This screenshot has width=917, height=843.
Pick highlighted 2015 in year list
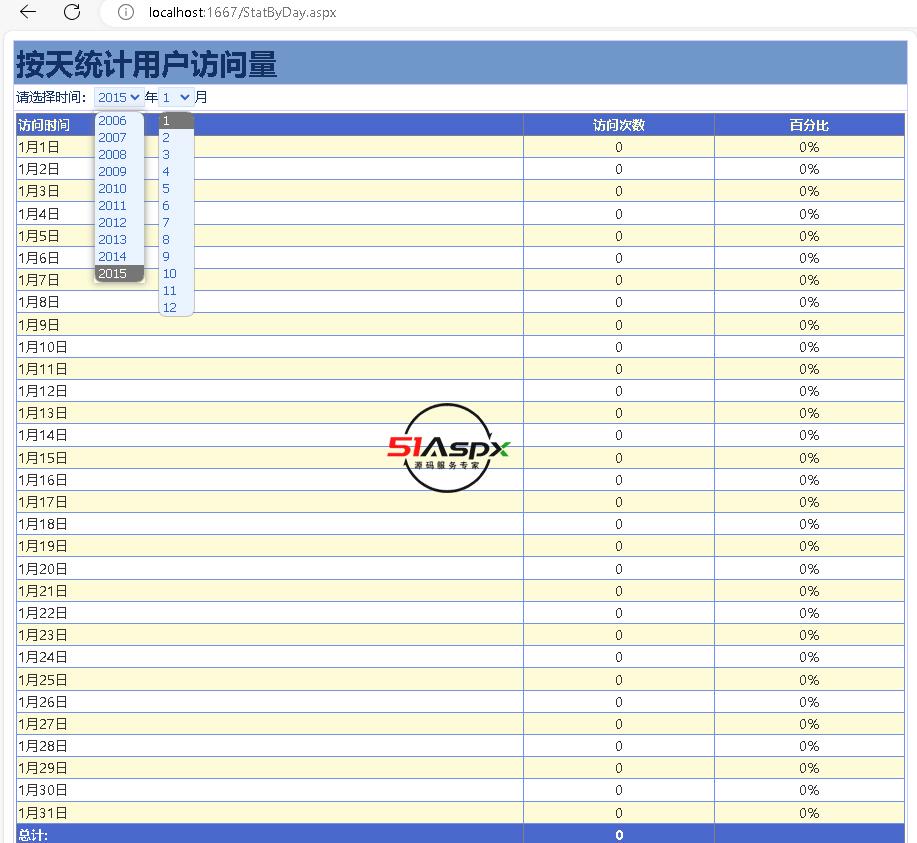click(113, 274)
